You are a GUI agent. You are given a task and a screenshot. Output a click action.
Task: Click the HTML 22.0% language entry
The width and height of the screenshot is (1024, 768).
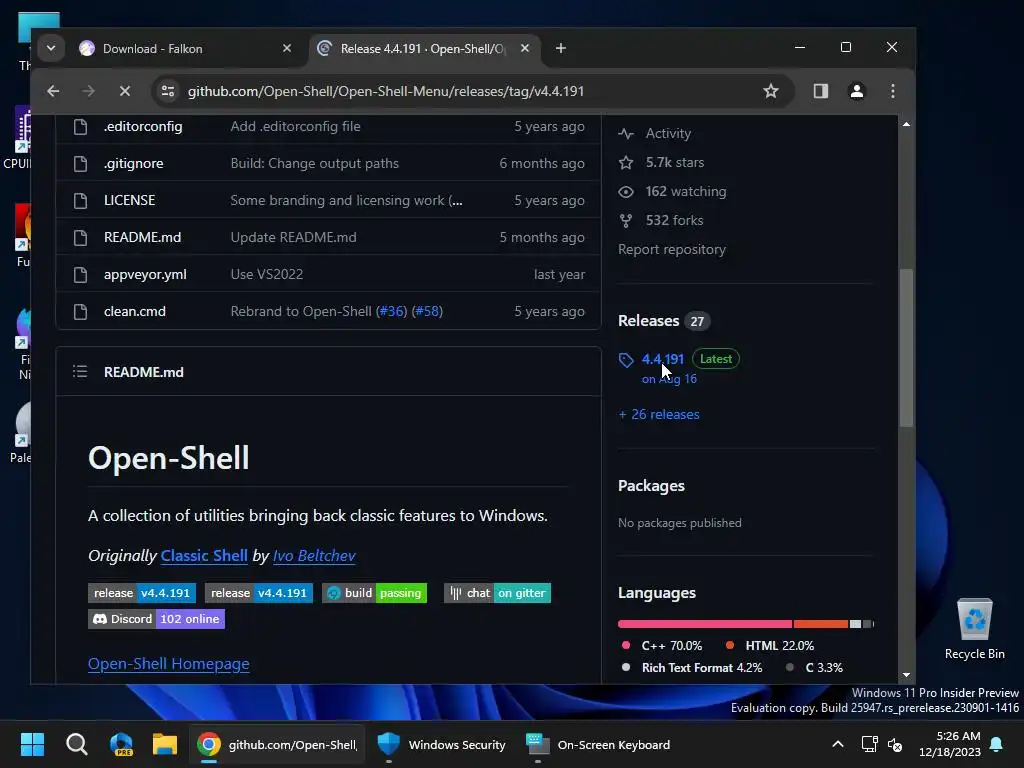click(770, 646)
